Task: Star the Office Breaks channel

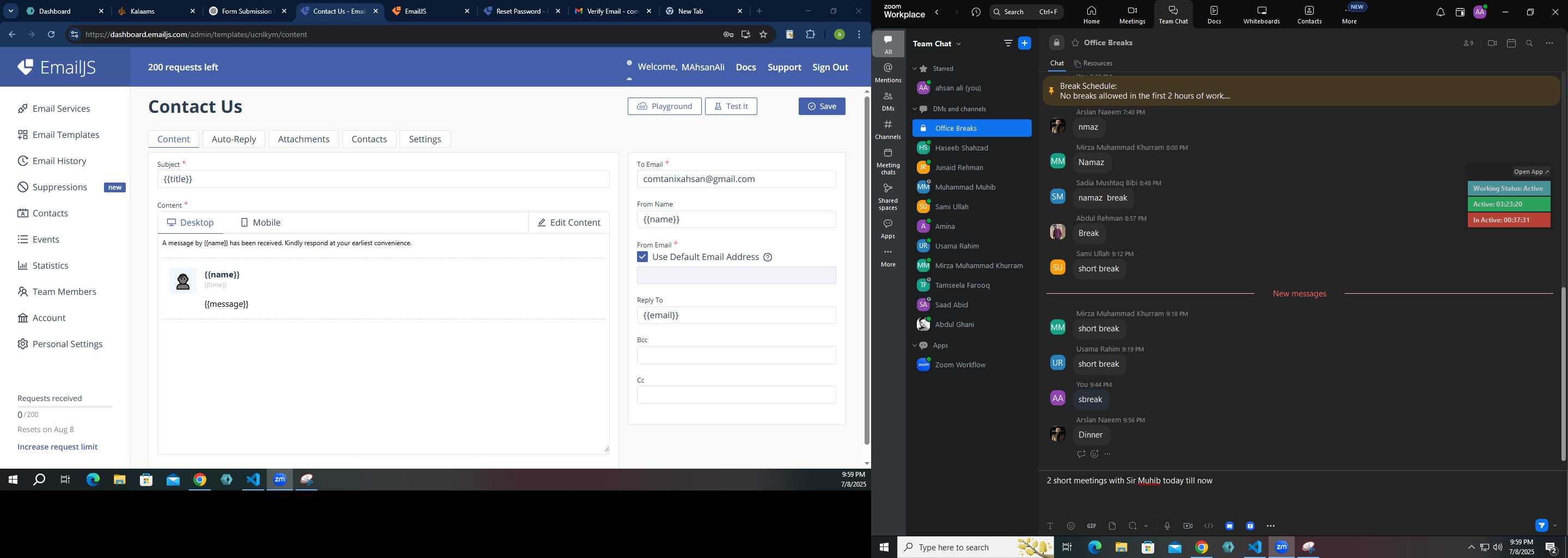Action: 1075,43
